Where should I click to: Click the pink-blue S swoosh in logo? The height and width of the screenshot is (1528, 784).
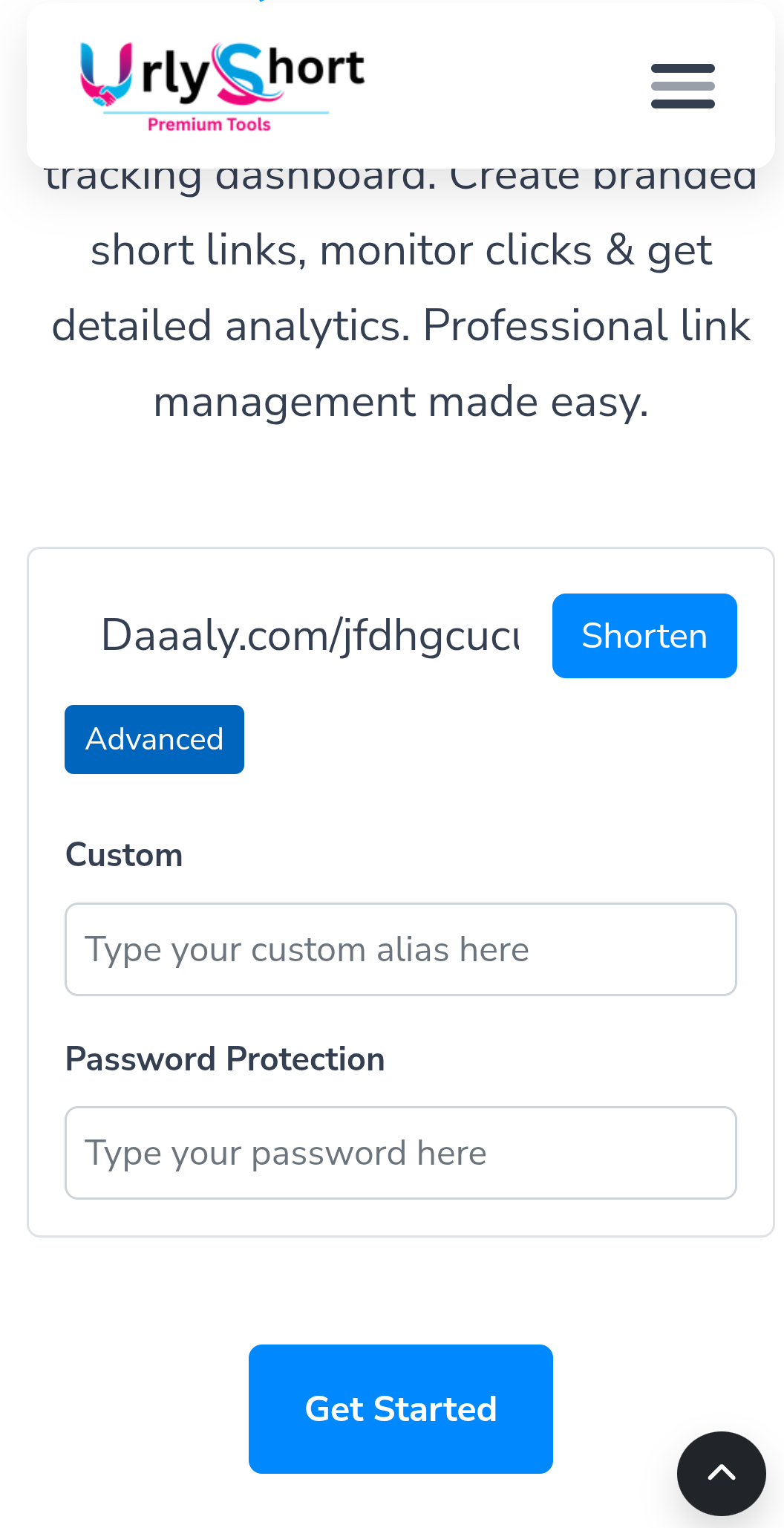(239, 73)
